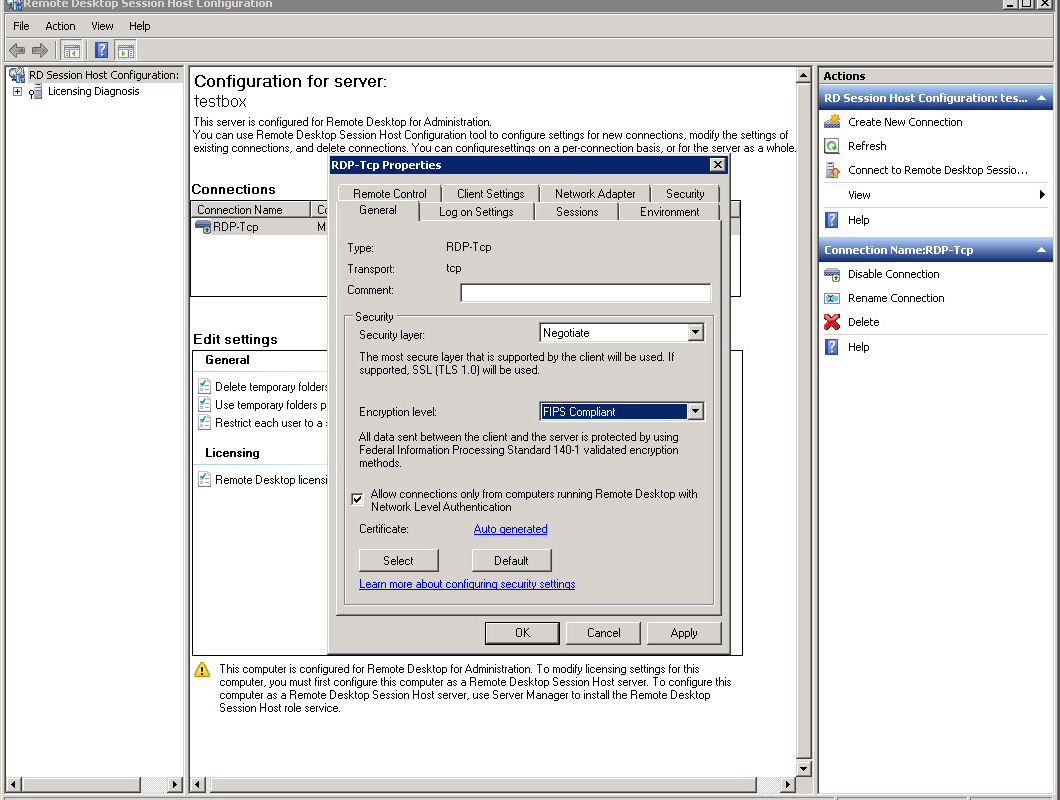Image resolution: width=1060 pixels, height=800 pixels.
Task: Click the vertical scrollbar down arrow
Action: click(803, 768)
